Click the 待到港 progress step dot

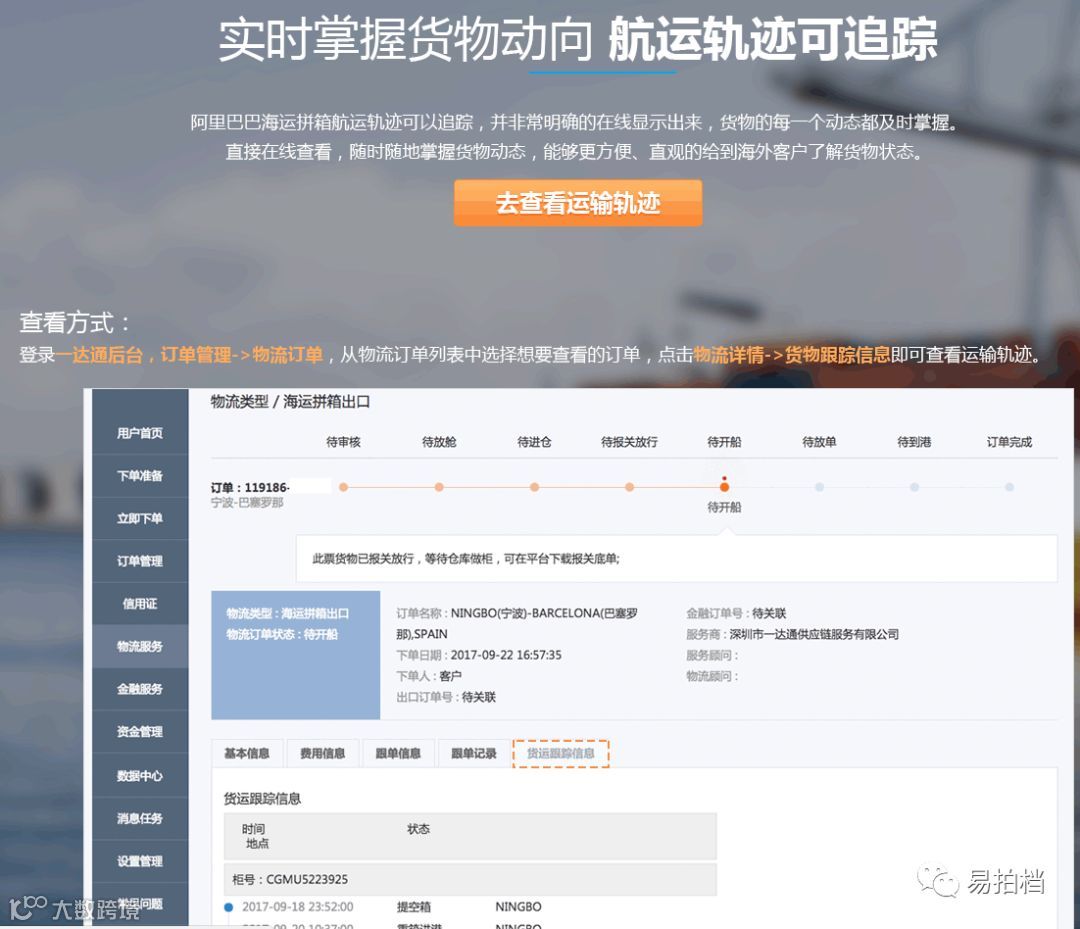point(915,488)
